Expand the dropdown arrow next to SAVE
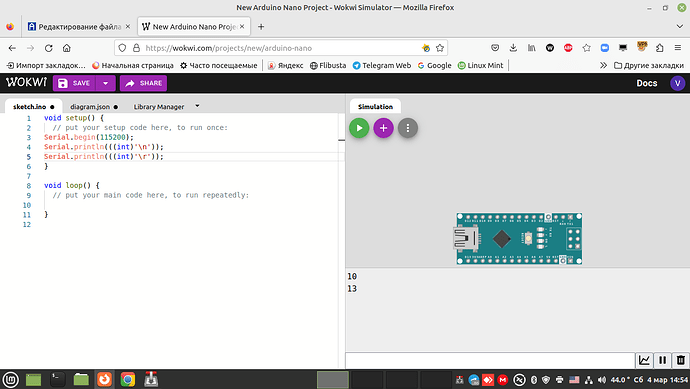 pyautogui.click(x=106, y=83)
